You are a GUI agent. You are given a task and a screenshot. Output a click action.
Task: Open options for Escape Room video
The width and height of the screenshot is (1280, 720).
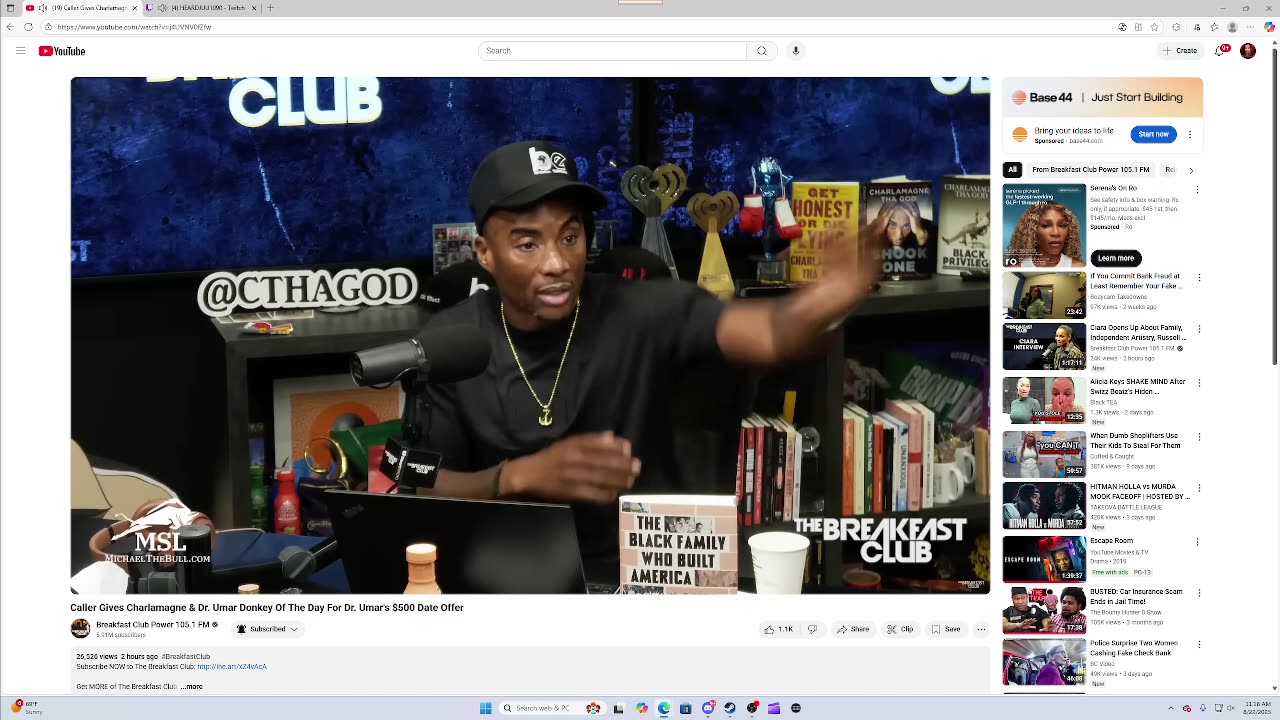pos(1199,541)
